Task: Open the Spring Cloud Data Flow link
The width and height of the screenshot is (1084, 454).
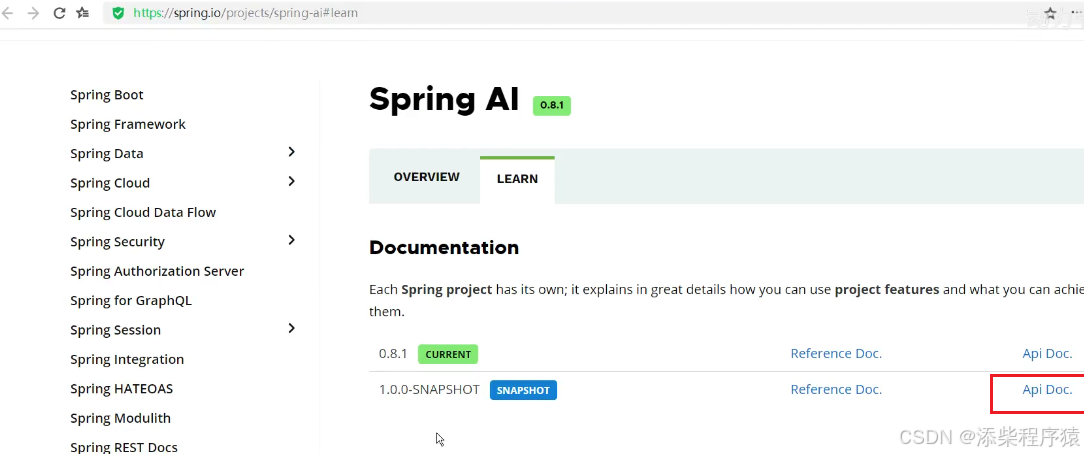Action: pyautogui.click(x=143, y=212)
